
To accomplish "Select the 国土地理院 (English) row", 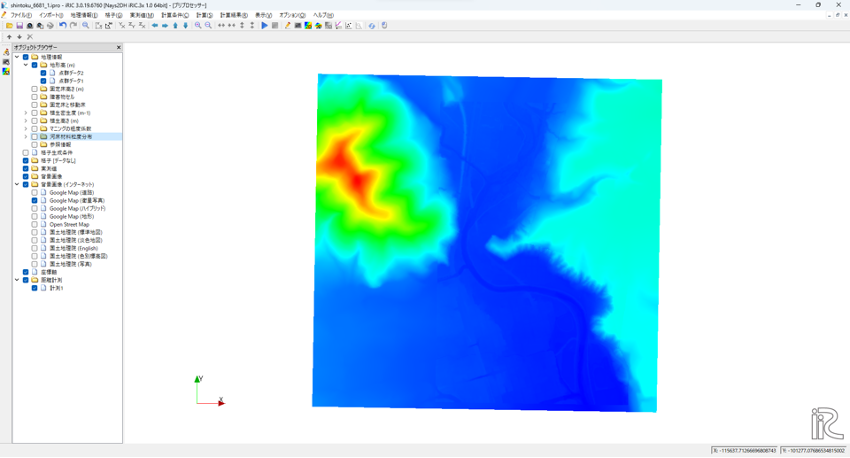I will [x=74, y=248].
